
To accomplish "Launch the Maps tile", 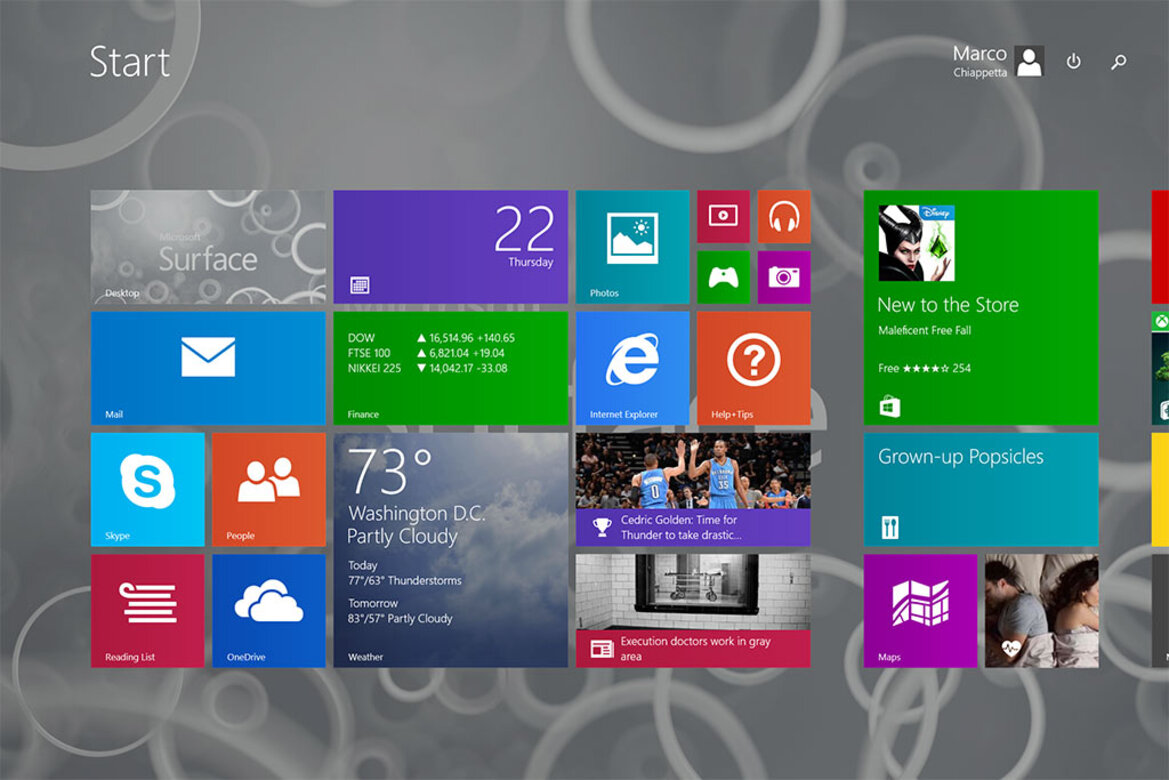I will (x=920, y=611).
